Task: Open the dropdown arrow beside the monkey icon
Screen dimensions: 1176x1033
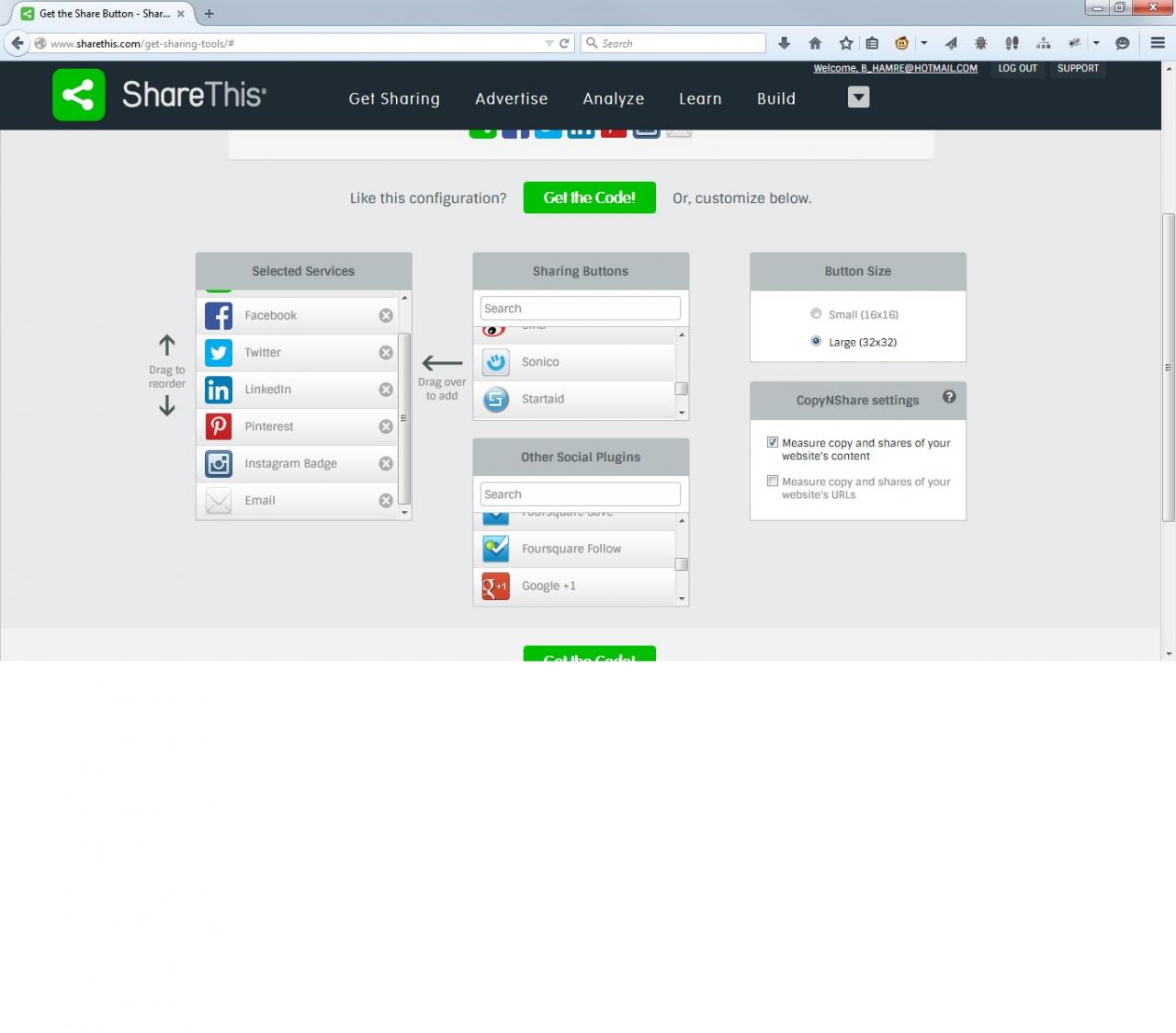Action: tap(924, 43)
